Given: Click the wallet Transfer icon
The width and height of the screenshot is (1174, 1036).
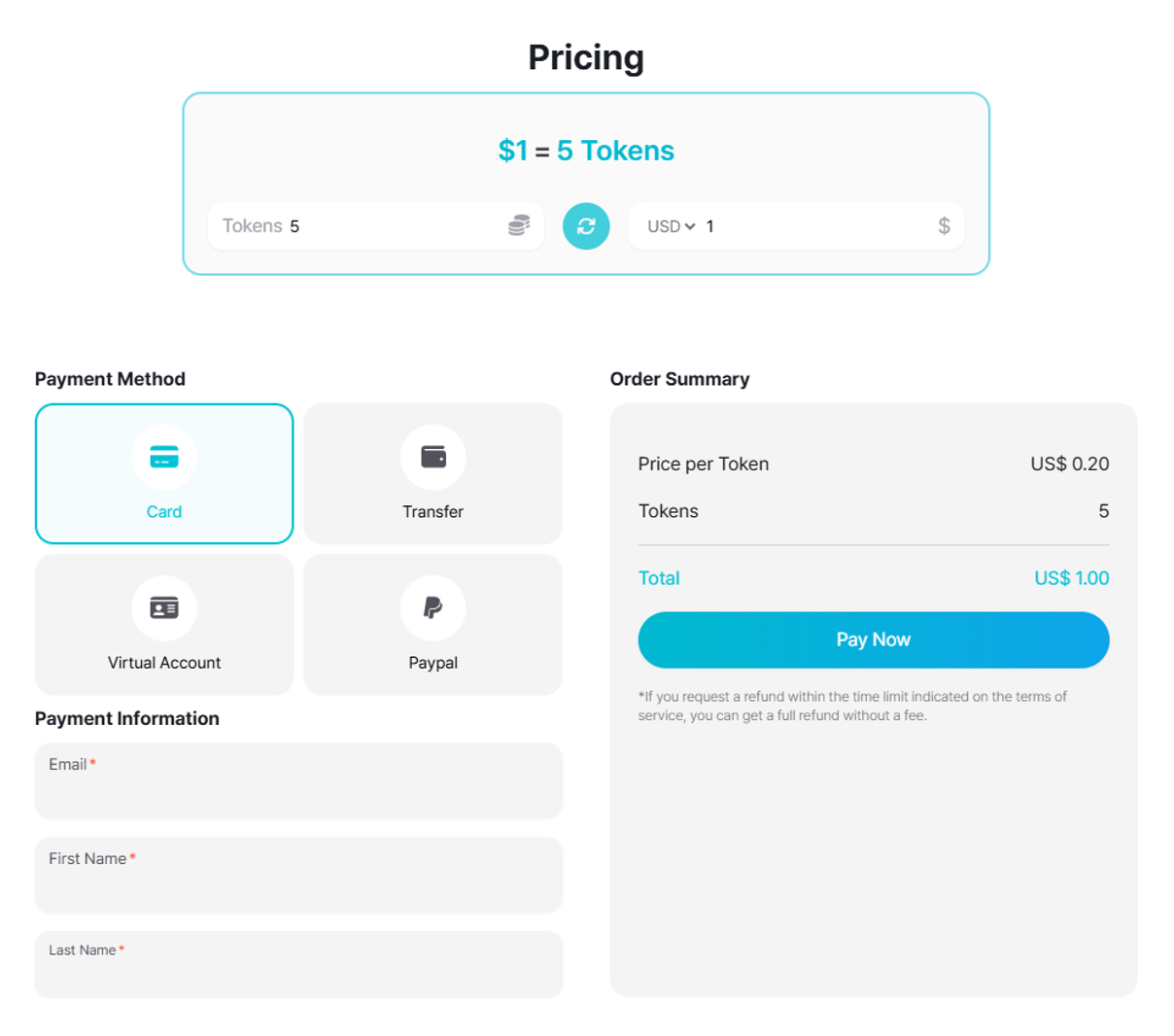Looking at the screenshot, I should (x=433, y=457).
